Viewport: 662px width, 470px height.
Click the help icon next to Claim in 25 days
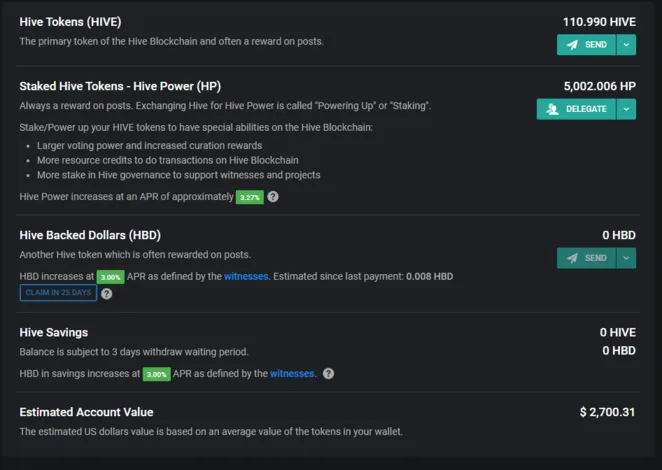pos(107,293)
